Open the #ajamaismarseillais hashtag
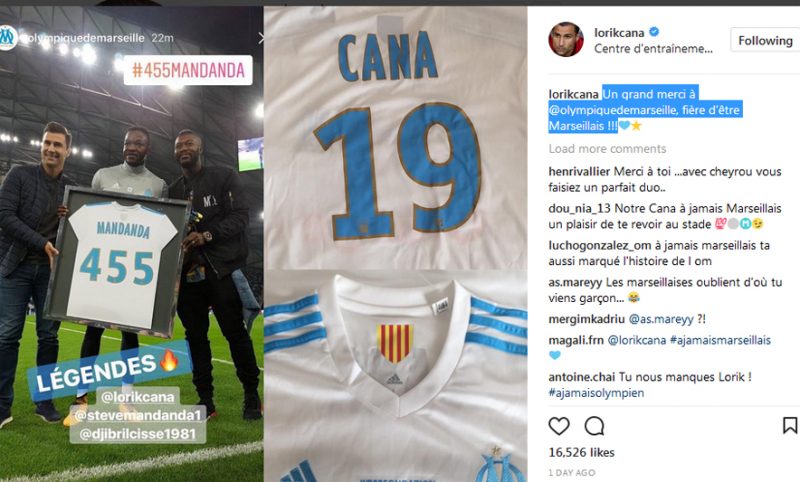The width and height of the screenshot is (800, 482). pos(720,340)
